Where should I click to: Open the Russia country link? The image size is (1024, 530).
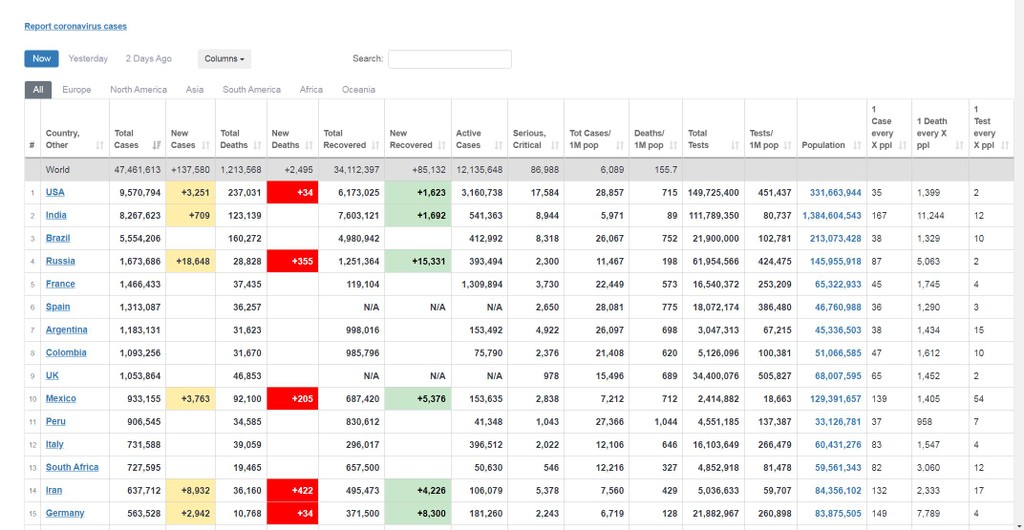60,261
